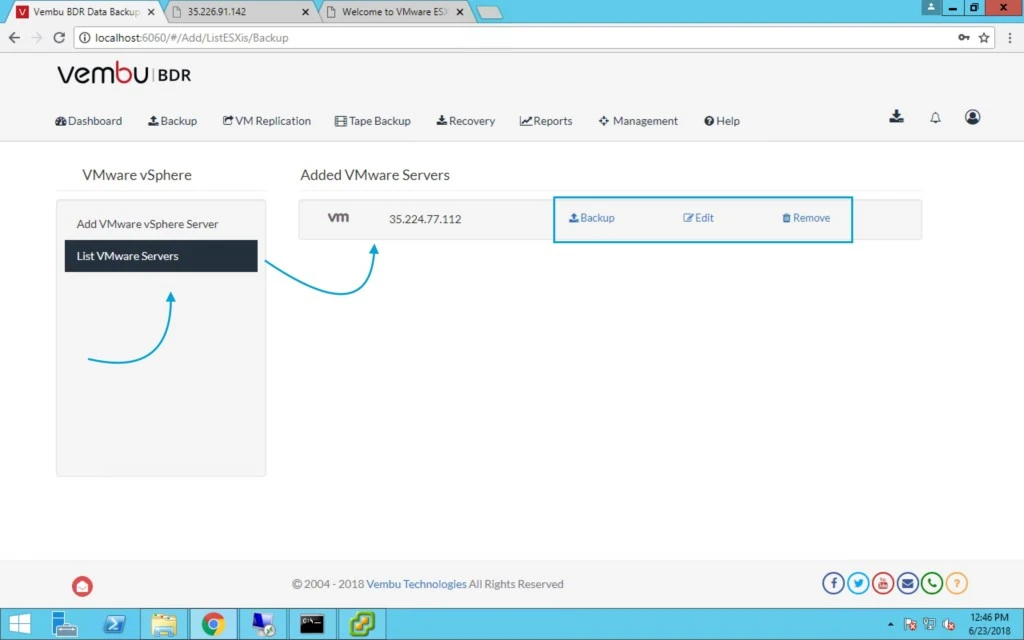Click Remove for the VMware server
Screen dimensions: 1024x640
pyautogui.click(x=806, y=218)
